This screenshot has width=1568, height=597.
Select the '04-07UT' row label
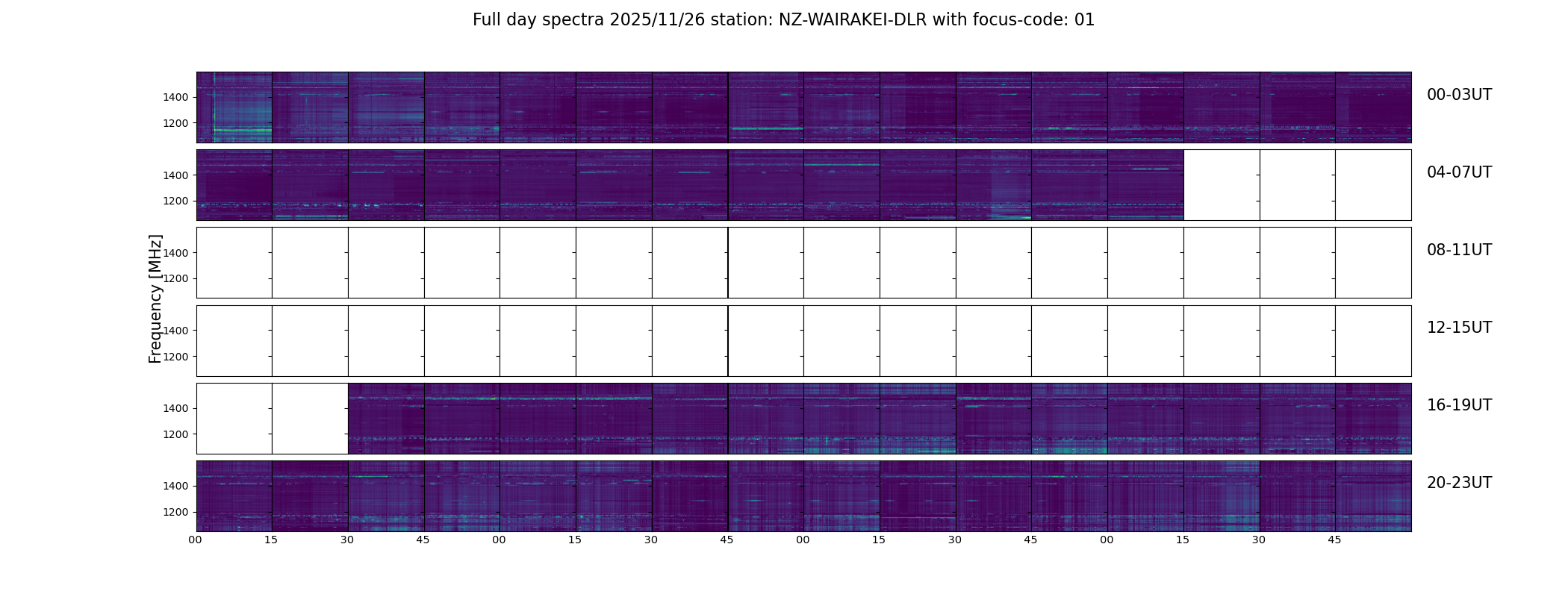click(x=1459, y=172)
